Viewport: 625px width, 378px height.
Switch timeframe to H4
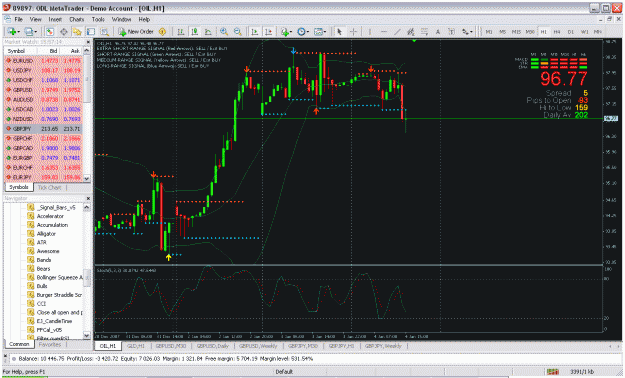(x=557, y=32)
